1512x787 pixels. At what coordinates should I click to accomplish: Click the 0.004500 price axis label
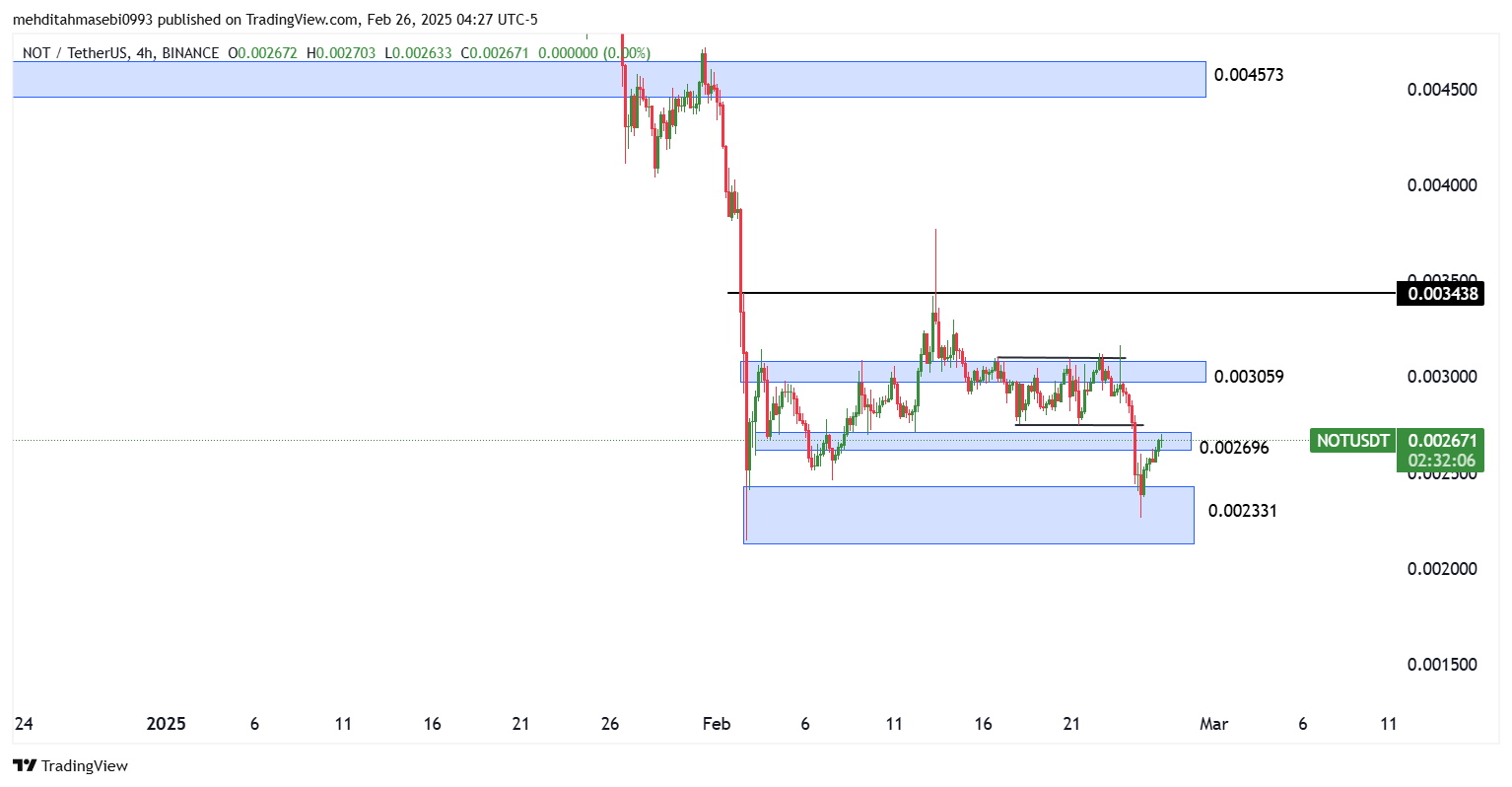click(1442, 90)
